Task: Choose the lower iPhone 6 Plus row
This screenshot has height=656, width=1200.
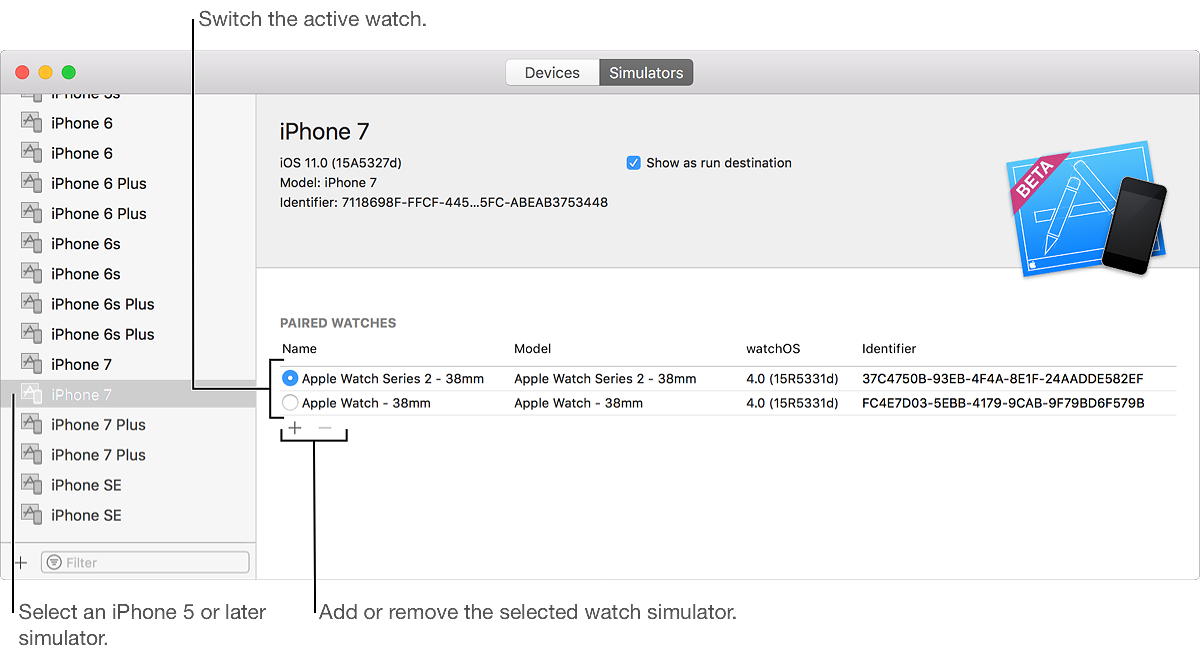Action: pos(128,214)
